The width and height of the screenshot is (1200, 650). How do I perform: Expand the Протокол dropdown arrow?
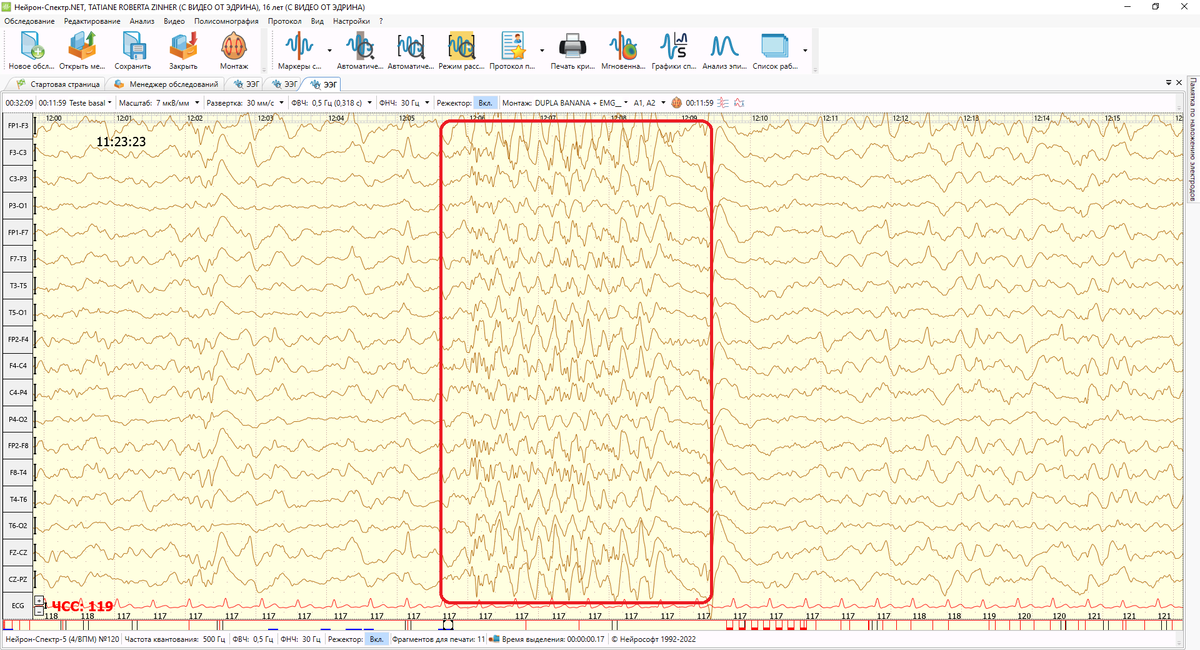(x=542, y=50)
